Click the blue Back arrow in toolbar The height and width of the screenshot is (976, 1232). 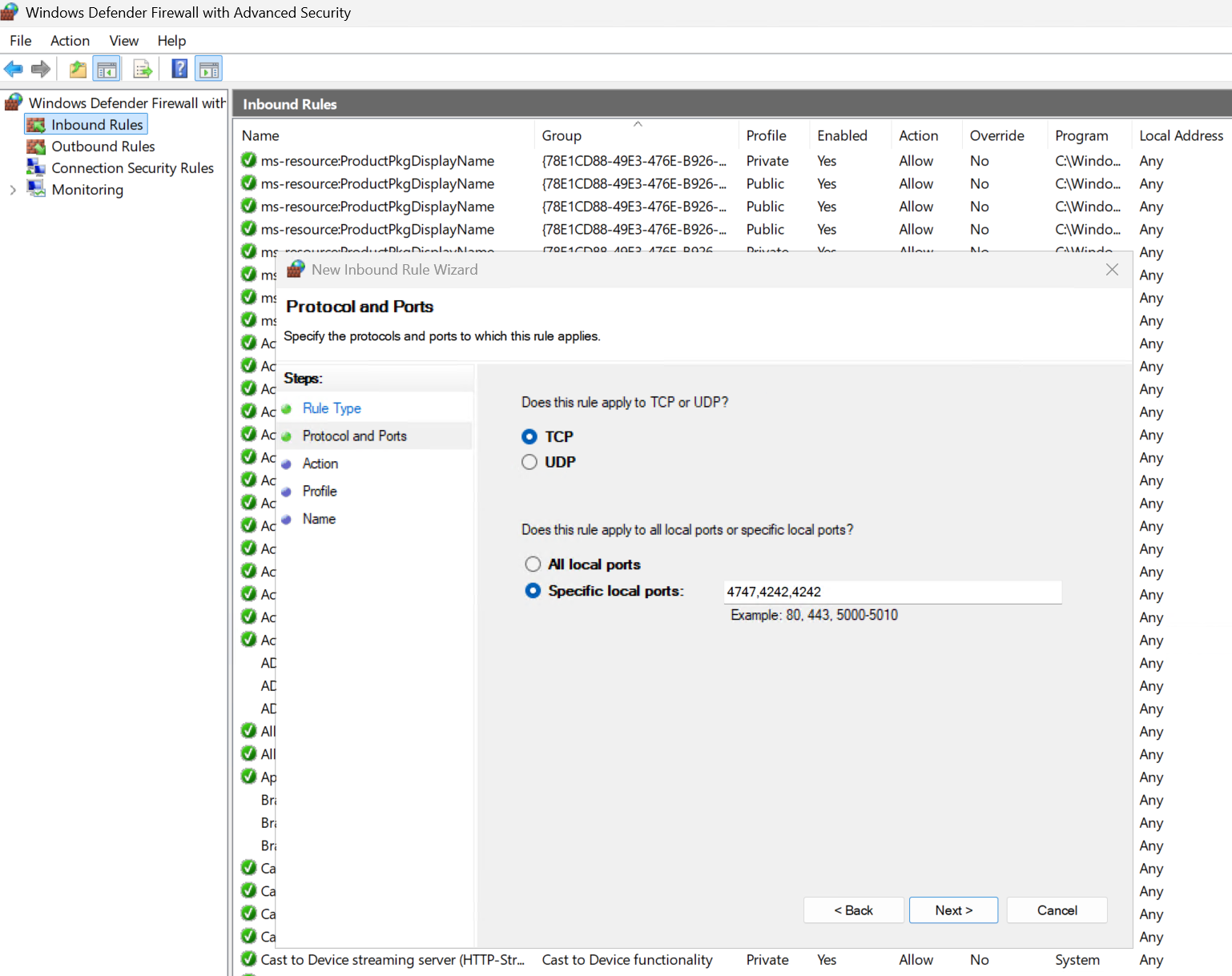[x=14, y=70]
